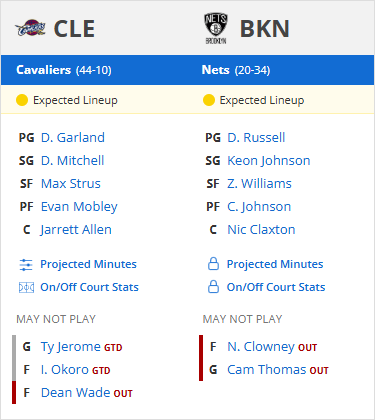Open D. Garland's player page
The image size is (375, 420).
tap(73, 138)
